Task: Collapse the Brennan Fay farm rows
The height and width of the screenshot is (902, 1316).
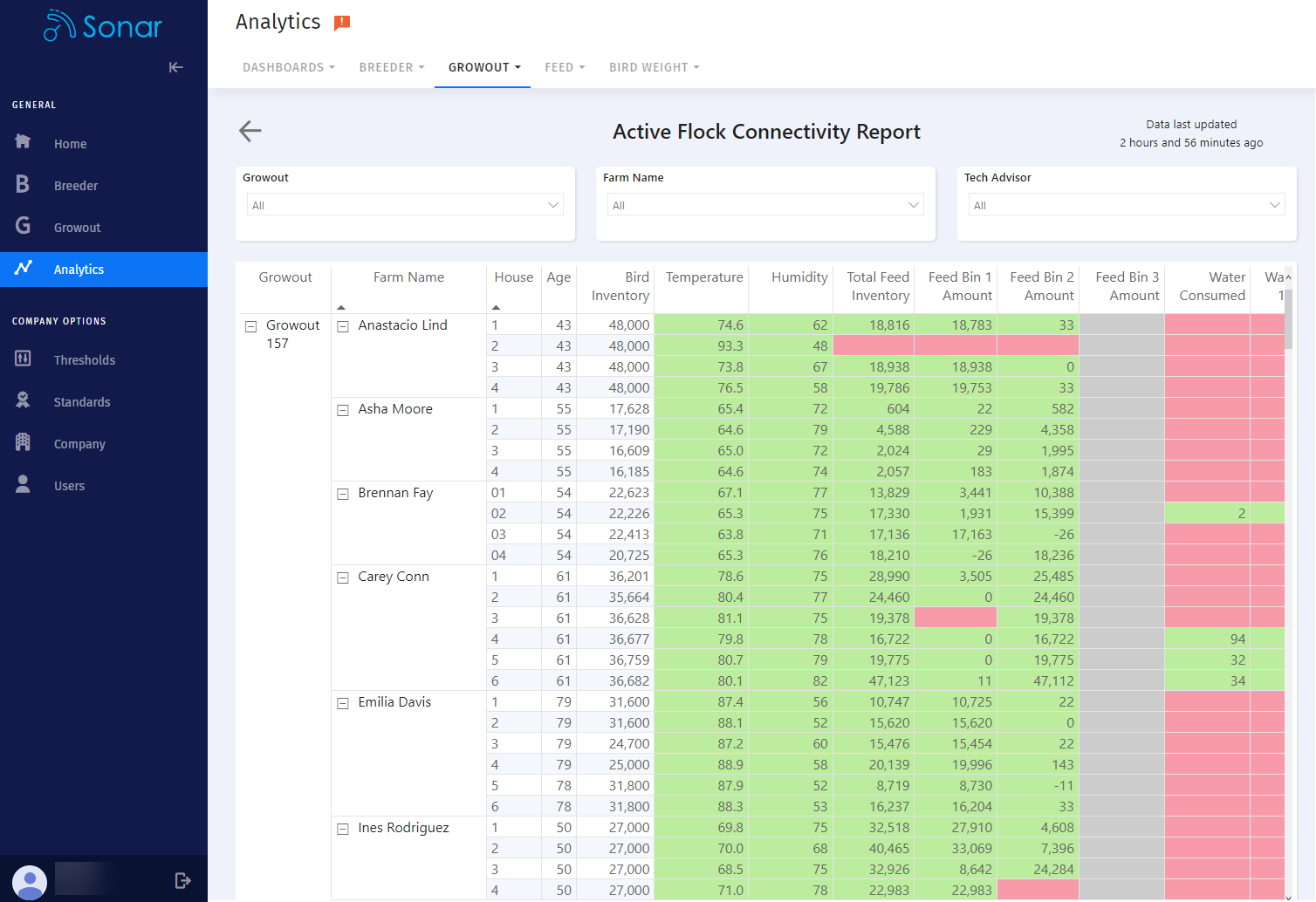Action: click(x=343, y=494)
